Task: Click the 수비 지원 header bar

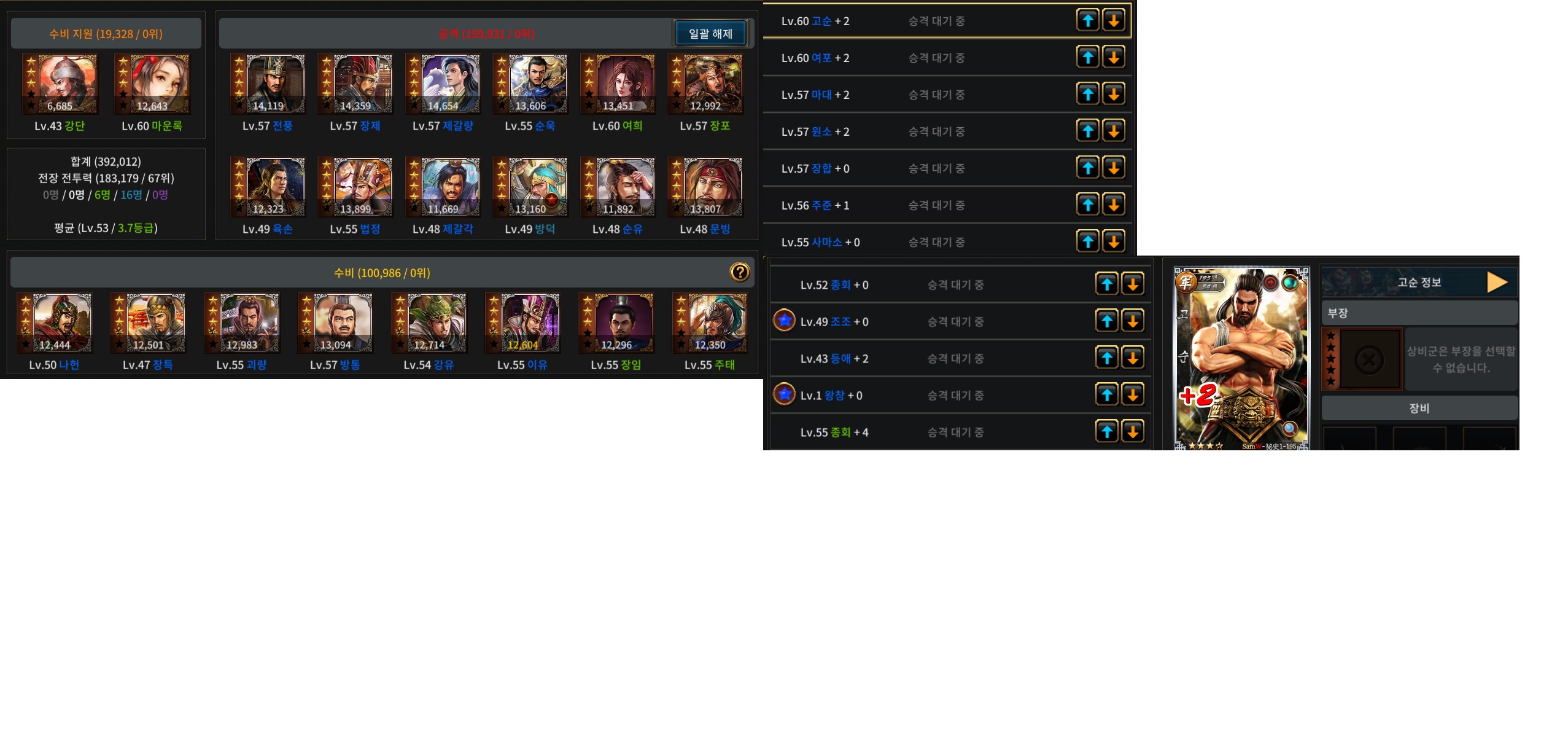Action: [x=106, y=34]
